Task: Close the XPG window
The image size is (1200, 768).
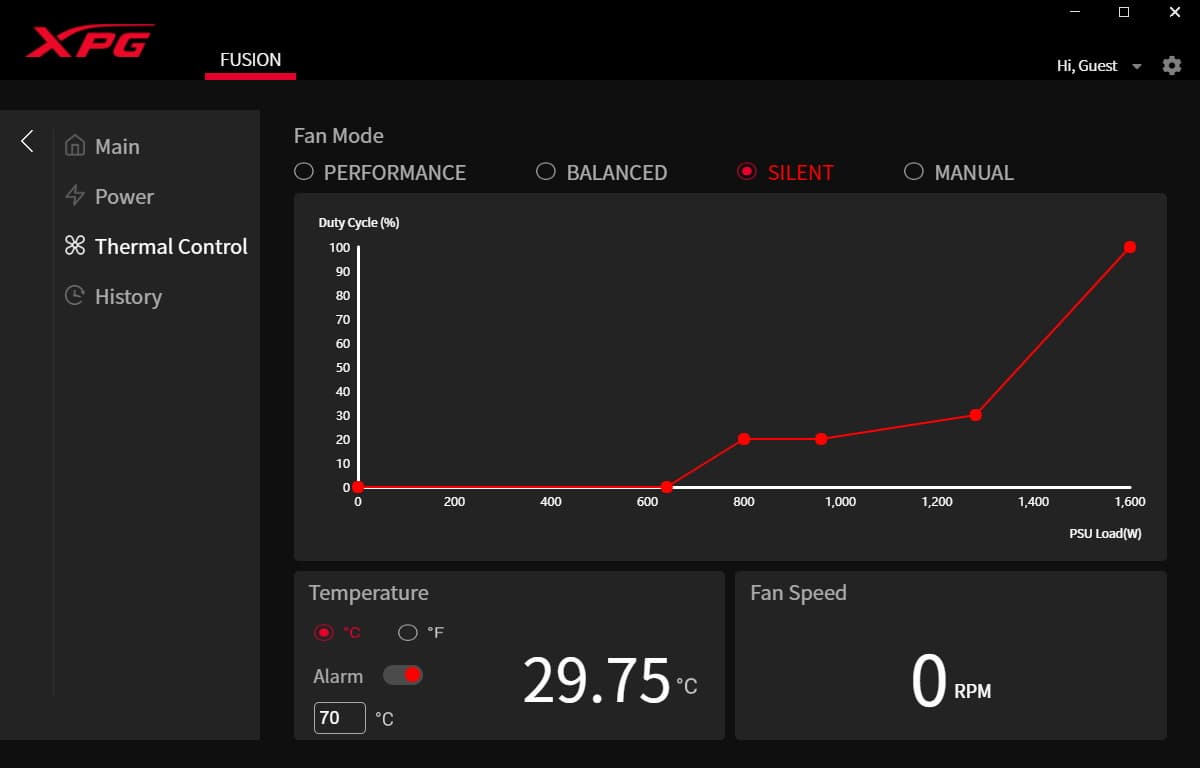Action: [x=1174, y=12]
